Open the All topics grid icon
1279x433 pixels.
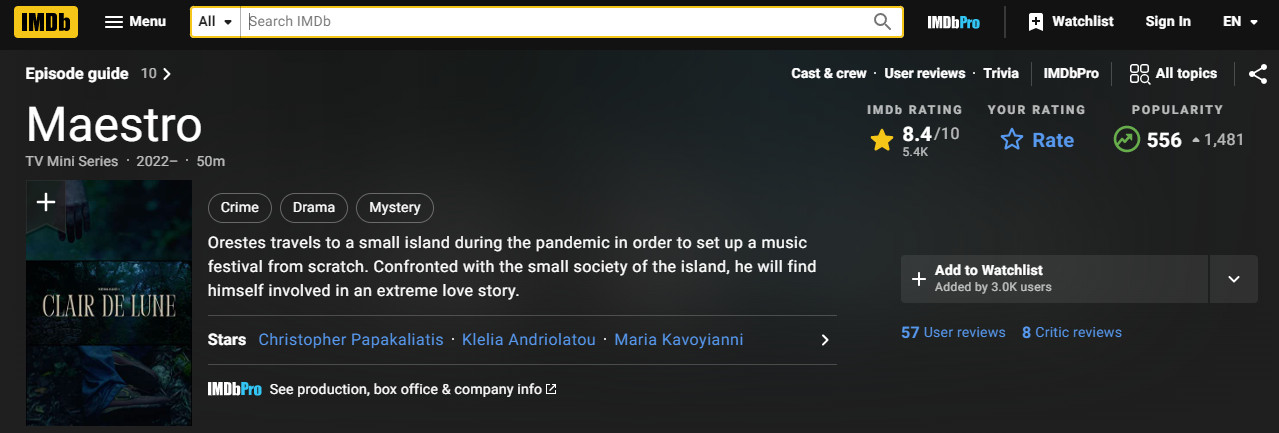coord(1139,73)
